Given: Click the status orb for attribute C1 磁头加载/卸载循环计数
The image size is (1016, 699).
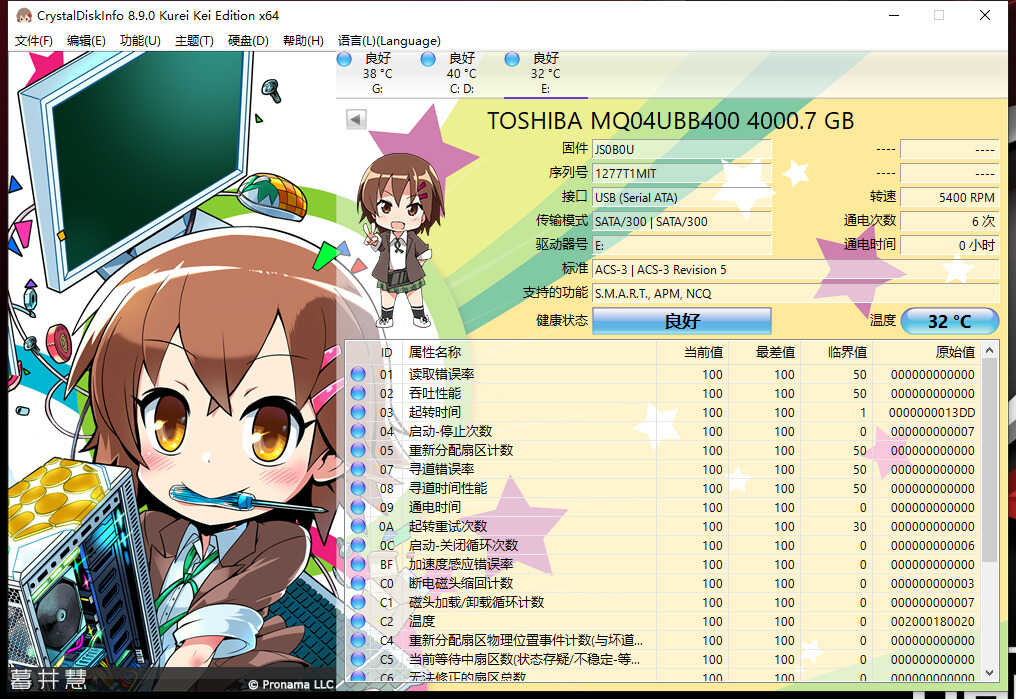Looking at the screenshot, I should (358, 602).
